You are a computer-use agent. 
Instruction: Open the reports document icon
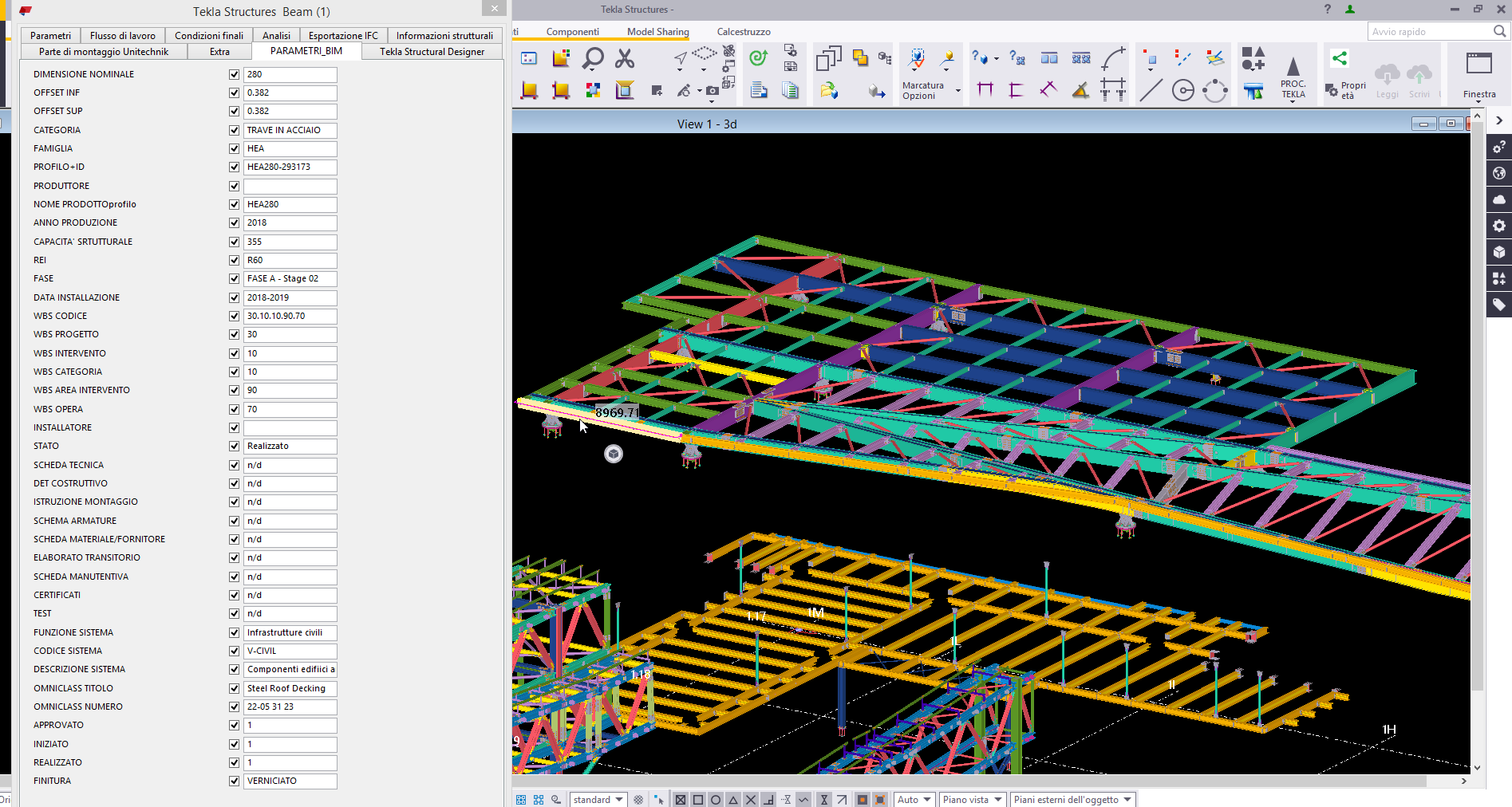tap(759, 90)
